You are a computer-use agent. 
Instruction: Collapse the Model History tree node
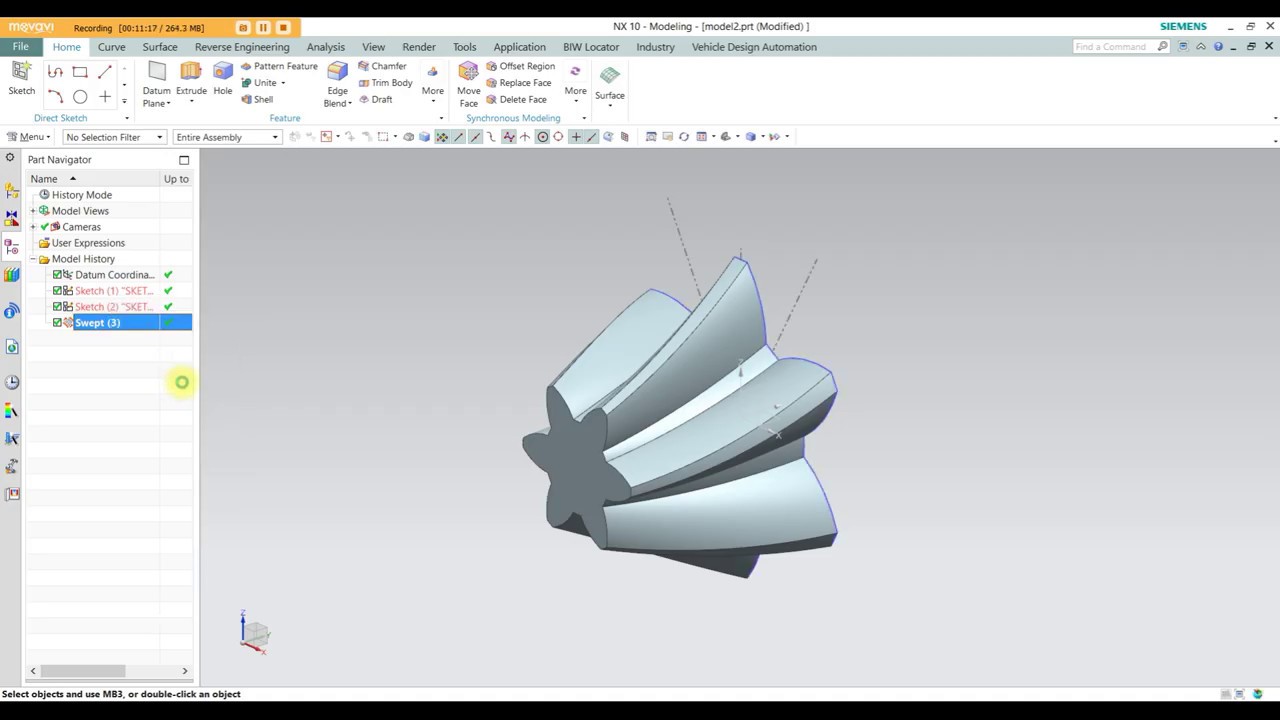pyautogui.click(x=33, y=259)
